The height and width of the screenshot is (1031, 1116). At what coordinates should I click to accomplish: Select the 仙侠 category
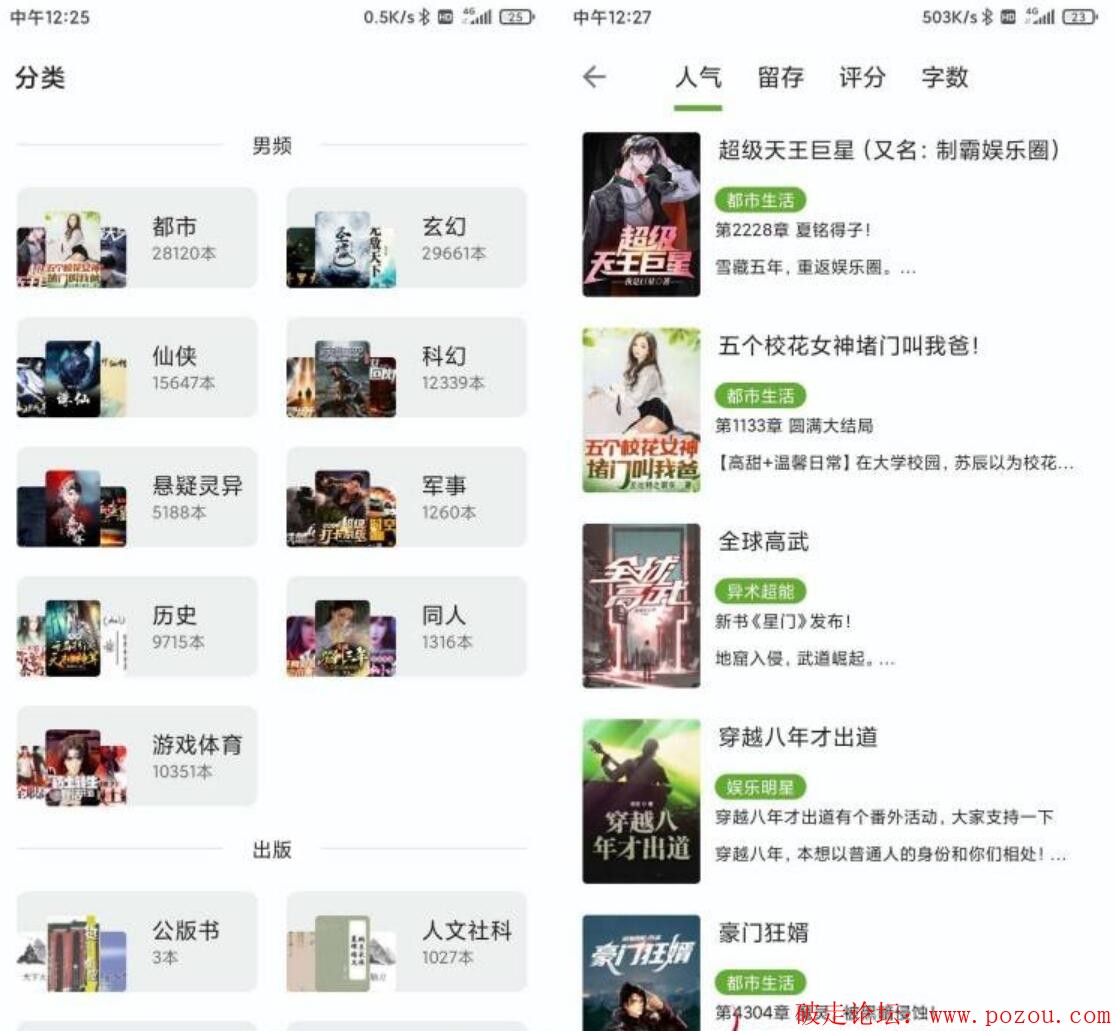(x=137, y=367)
